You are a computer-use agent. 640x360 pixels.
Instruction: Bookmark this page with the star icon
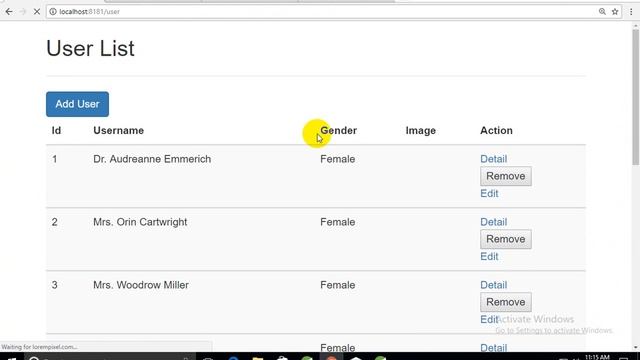click(615, 12)
